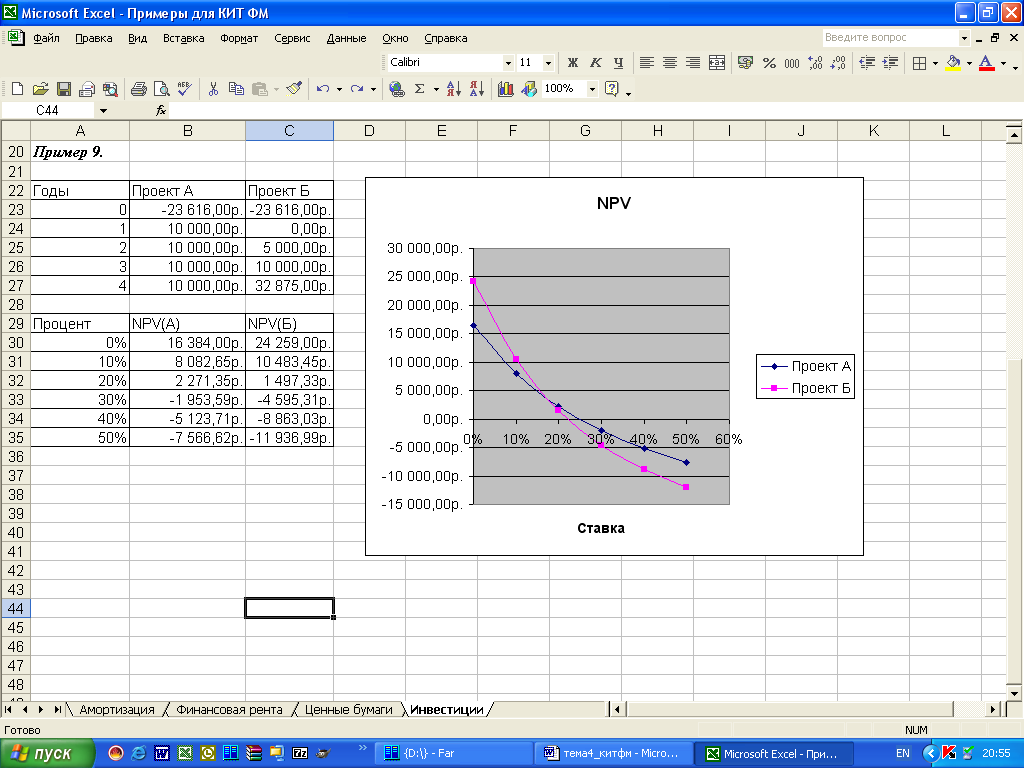Switch to тема4_китфм Word taskbar window
This screenshot has width=1024, height=768.
pos(612,754)
